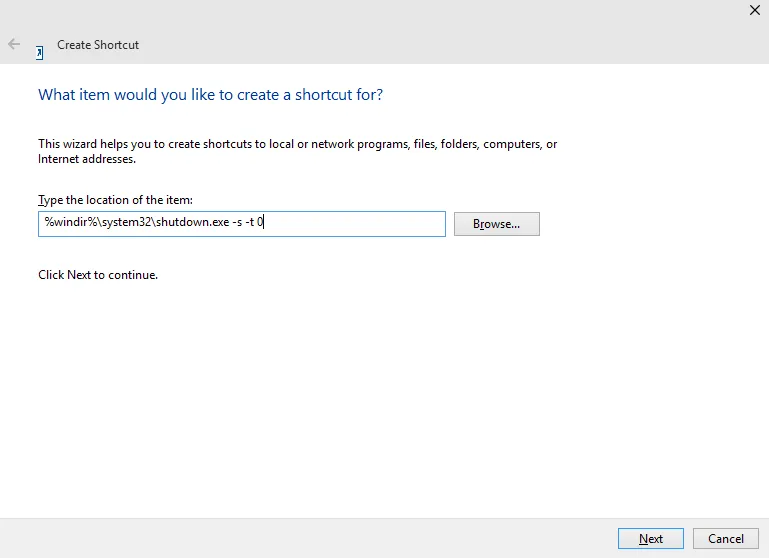Screen dimensions: 769x558
Task: Click the "What item would you like" heading
Action: point(210,95)
